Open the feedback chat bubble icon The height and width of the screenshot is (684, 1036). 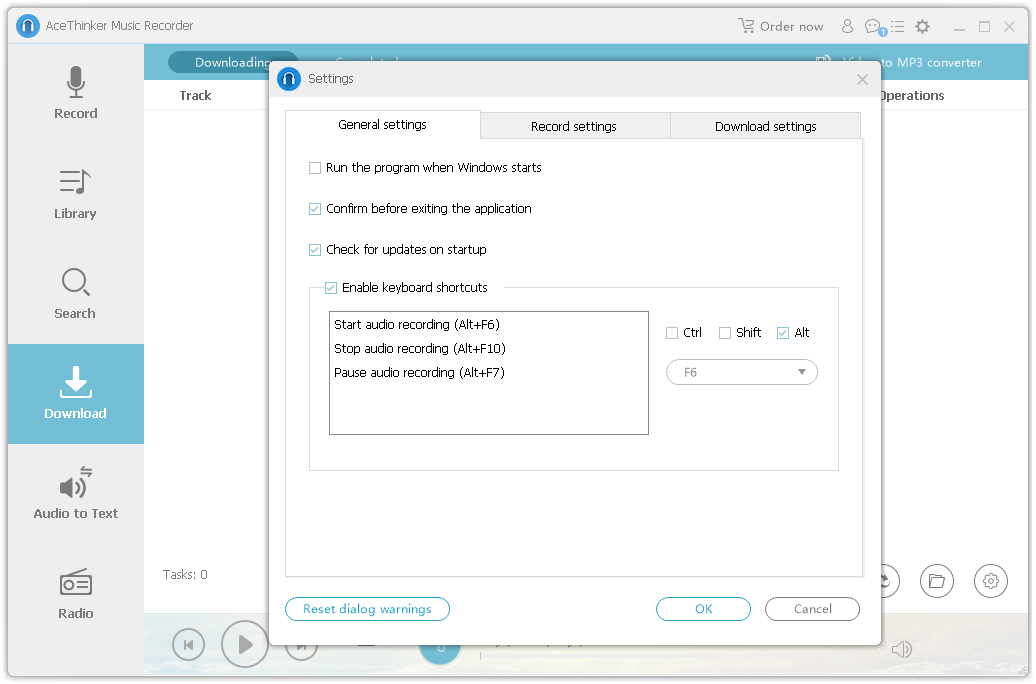coord(874,26)
